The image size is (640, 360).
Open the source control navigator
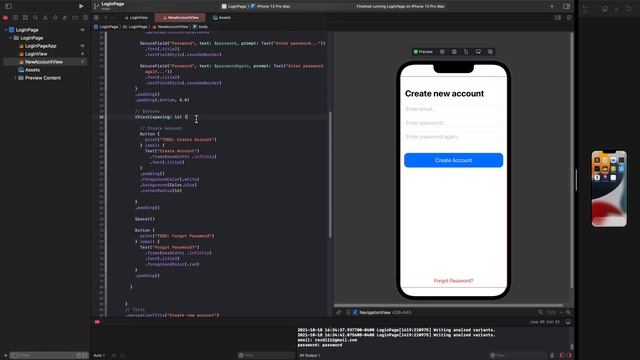coord(16,18)
